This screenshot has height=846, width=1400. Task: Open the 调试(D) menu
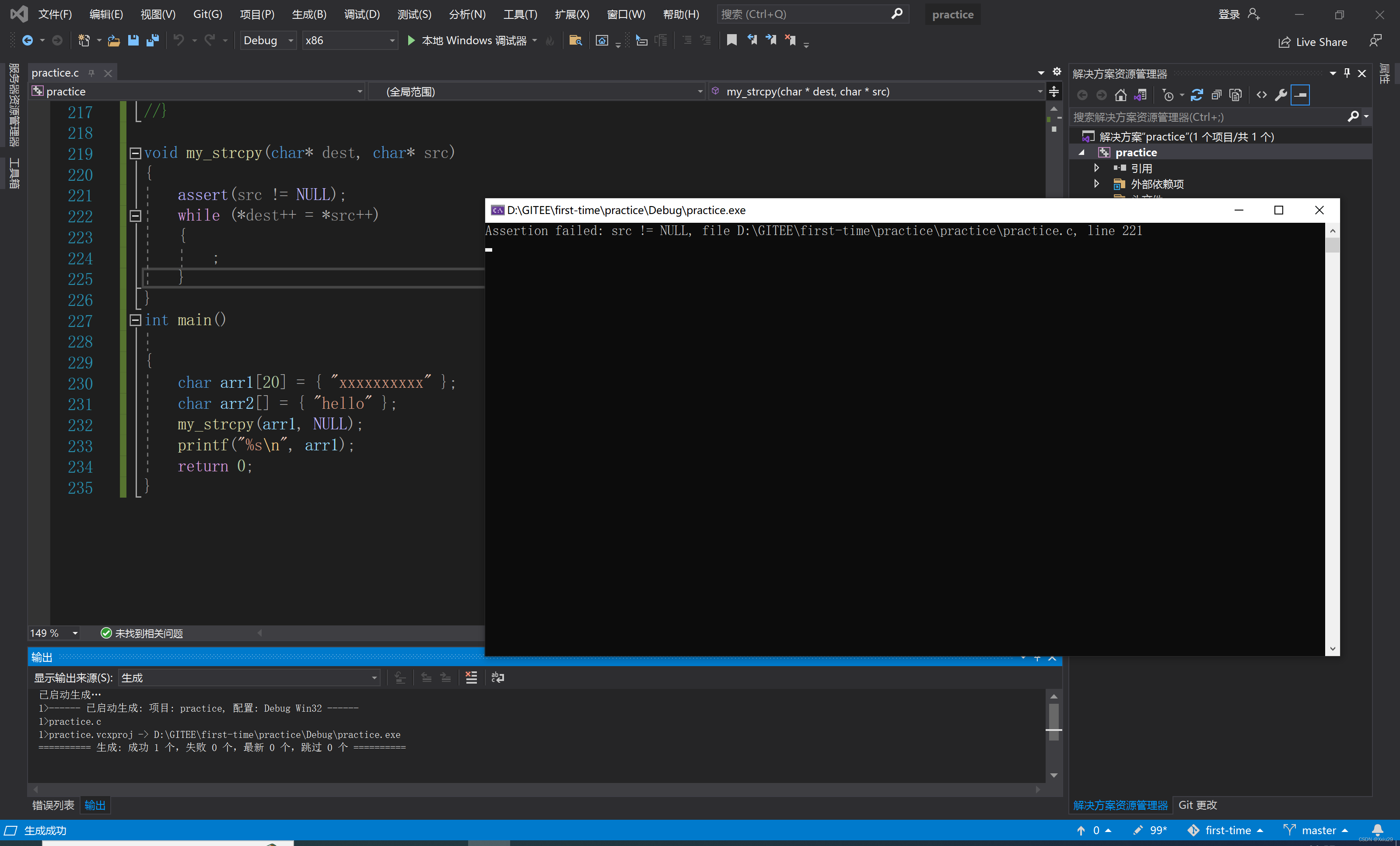click(x=361, y=14)
